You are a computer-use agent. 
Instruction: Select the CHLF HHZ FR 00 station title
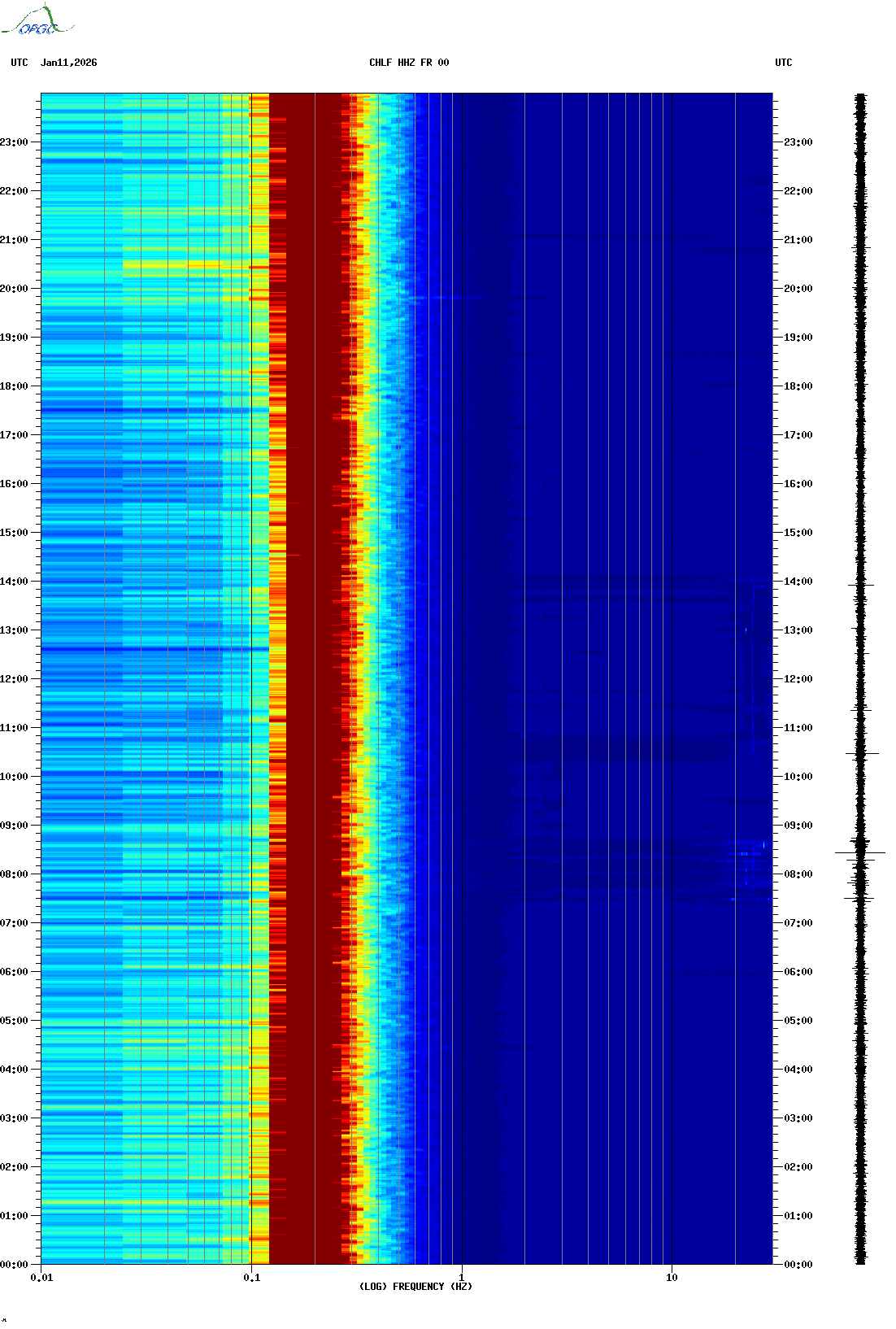(x=408, y=63)
